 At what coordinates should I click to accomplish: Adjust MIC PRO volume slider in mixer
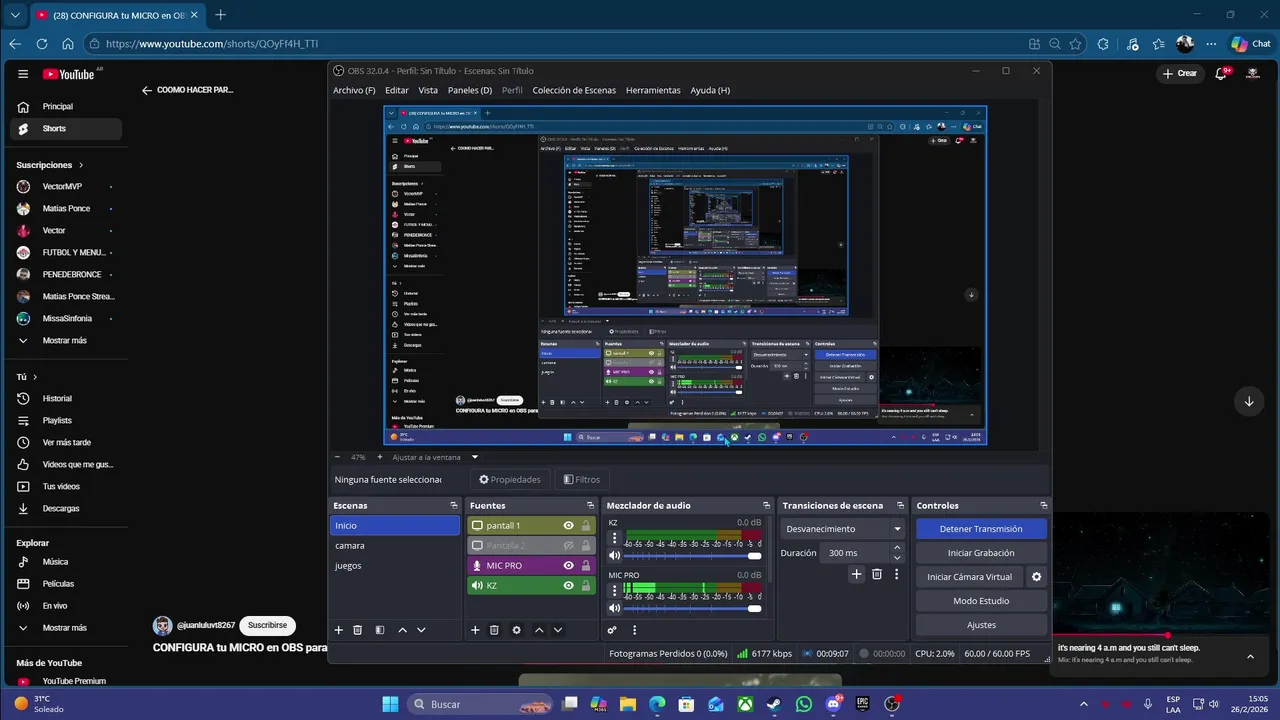pyautogui.click(x=692, y=608)
